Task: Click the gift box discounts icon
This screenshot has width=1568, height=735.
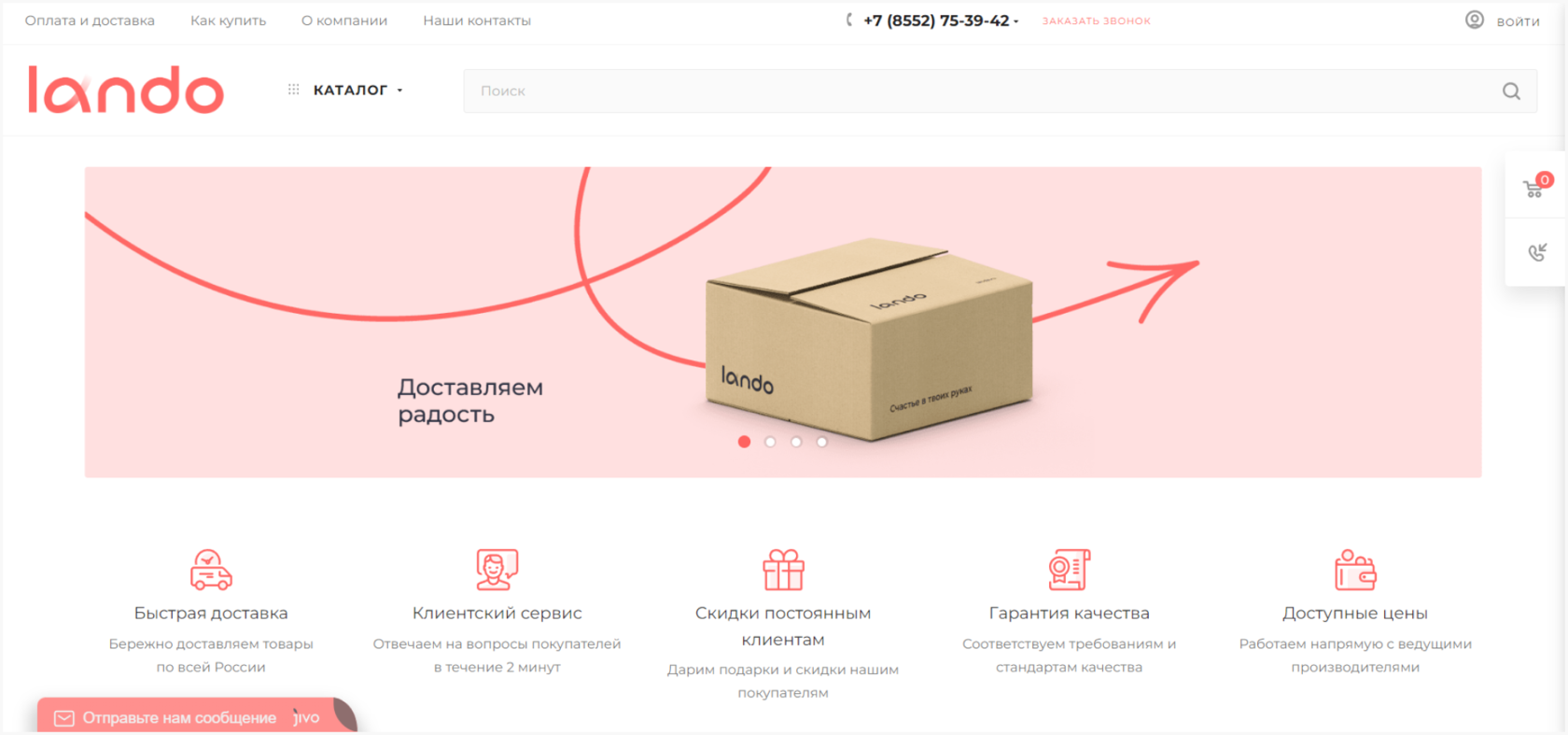Action: tap(783, 570)
